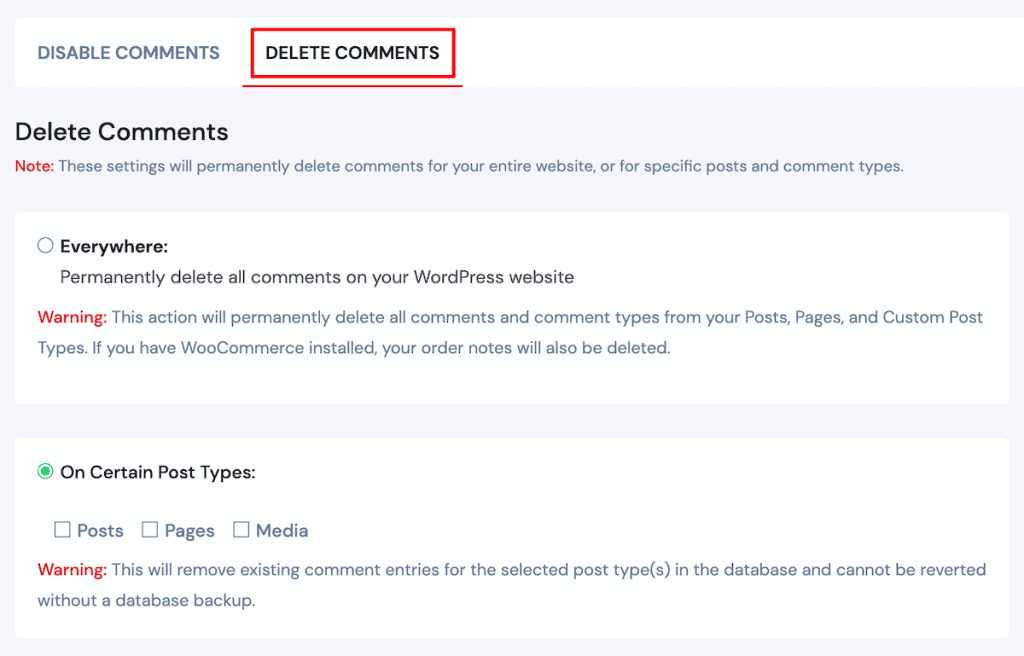Screen dimensions: 1024x656
Task: Check the Pages box under post types
Action: (150, 530)
